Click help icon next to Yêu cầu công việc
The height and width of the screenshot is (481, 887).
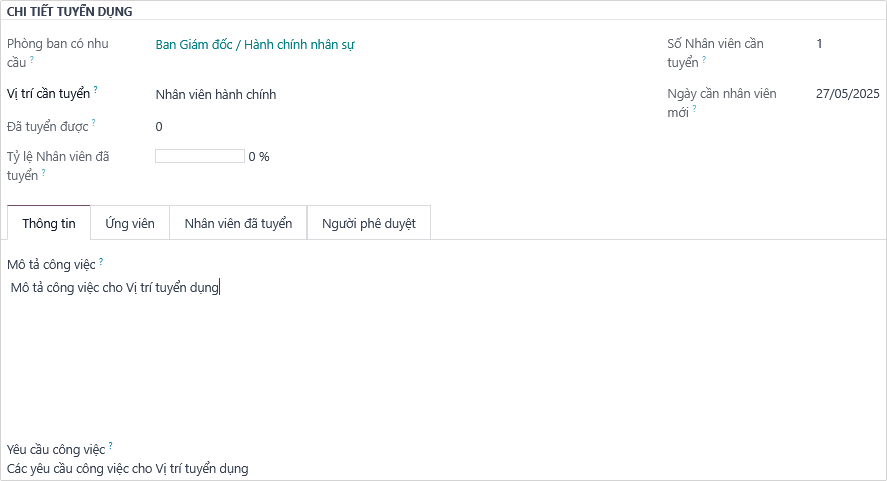tap(110, 446)
